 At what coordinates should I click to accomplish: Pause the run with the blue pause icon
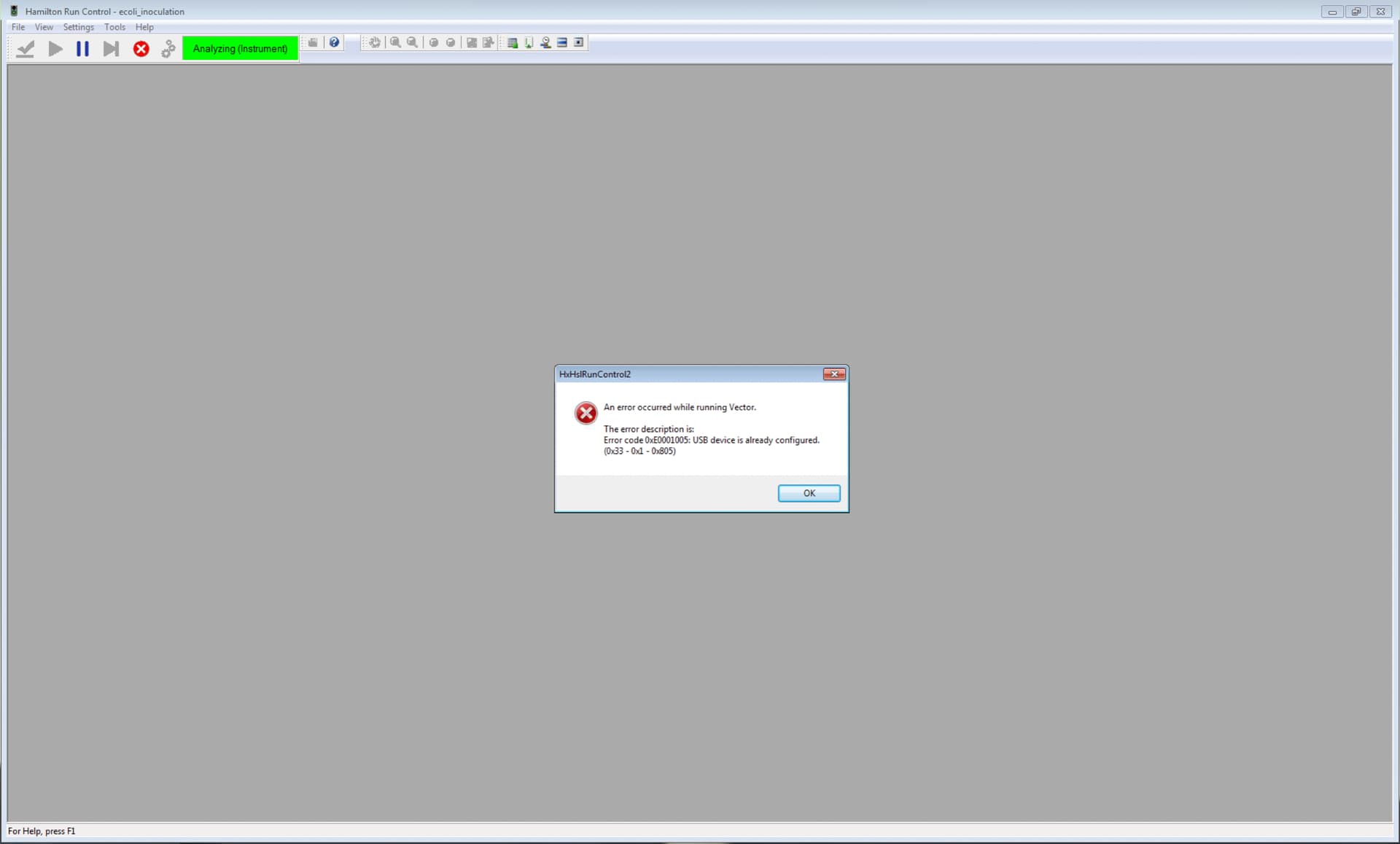(82, 49)
